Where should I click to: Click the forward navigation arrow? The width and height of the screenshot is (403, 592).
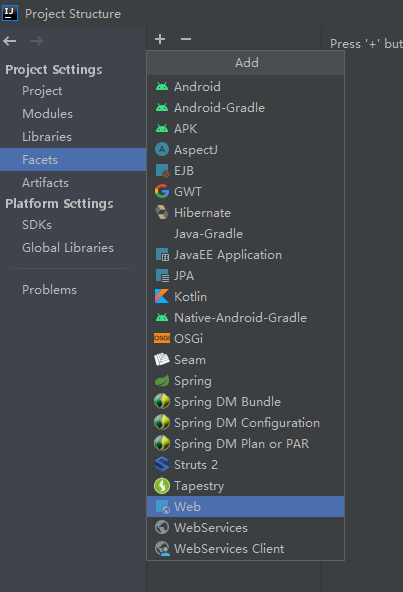point(36,41)
